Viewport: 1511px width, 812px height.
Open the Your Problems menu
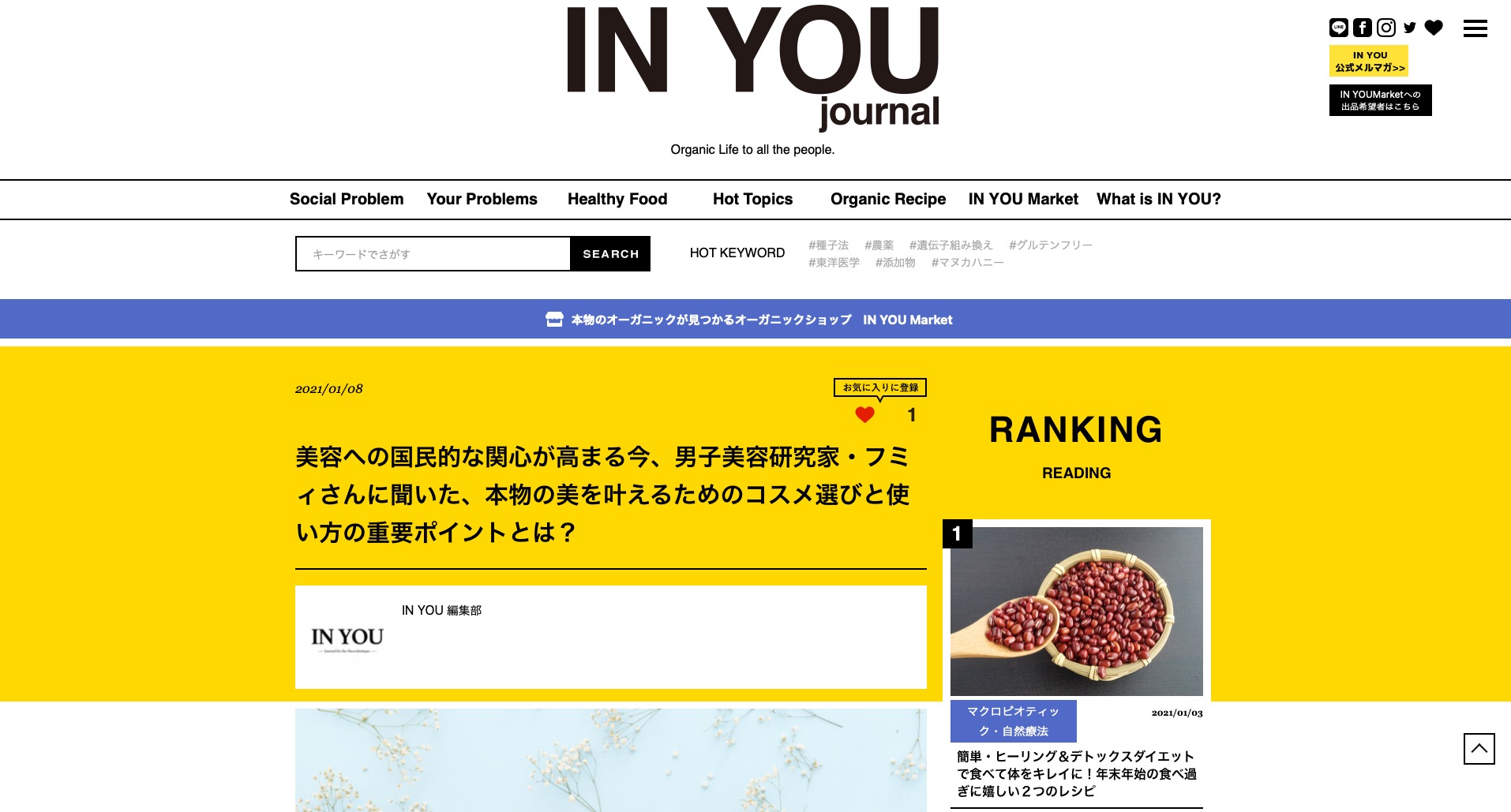482,199
